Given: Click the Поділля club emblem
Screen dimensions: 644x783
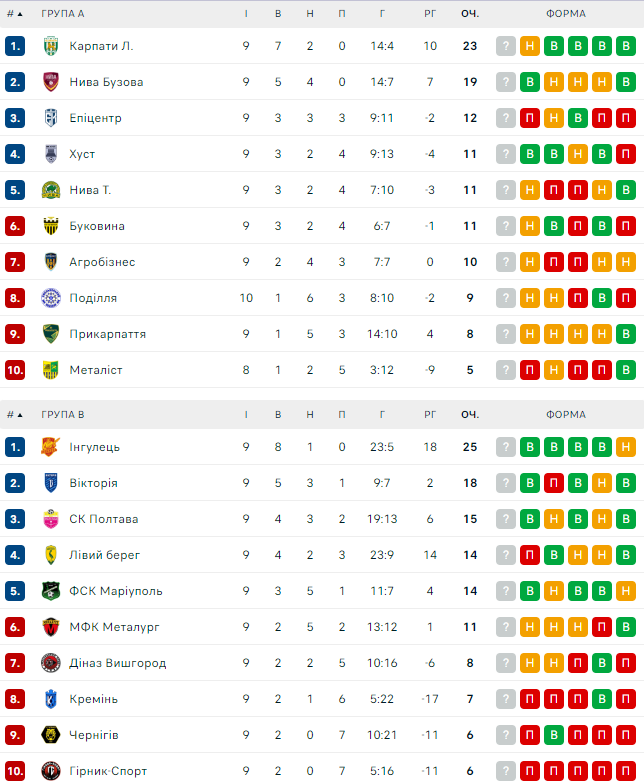Looking at the screenshot, I should 51,298.
